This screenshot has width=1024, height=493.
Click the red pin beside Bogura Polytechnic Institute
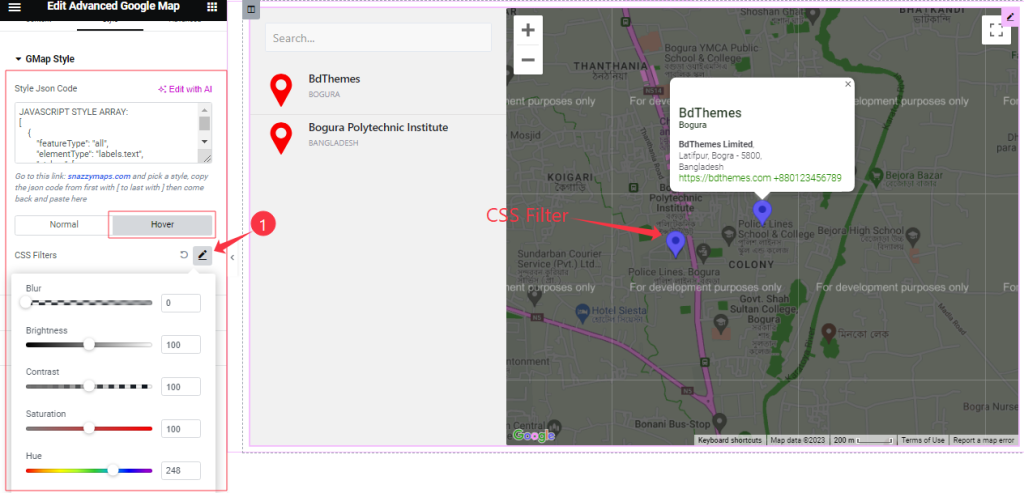click(x=281, y=138)
